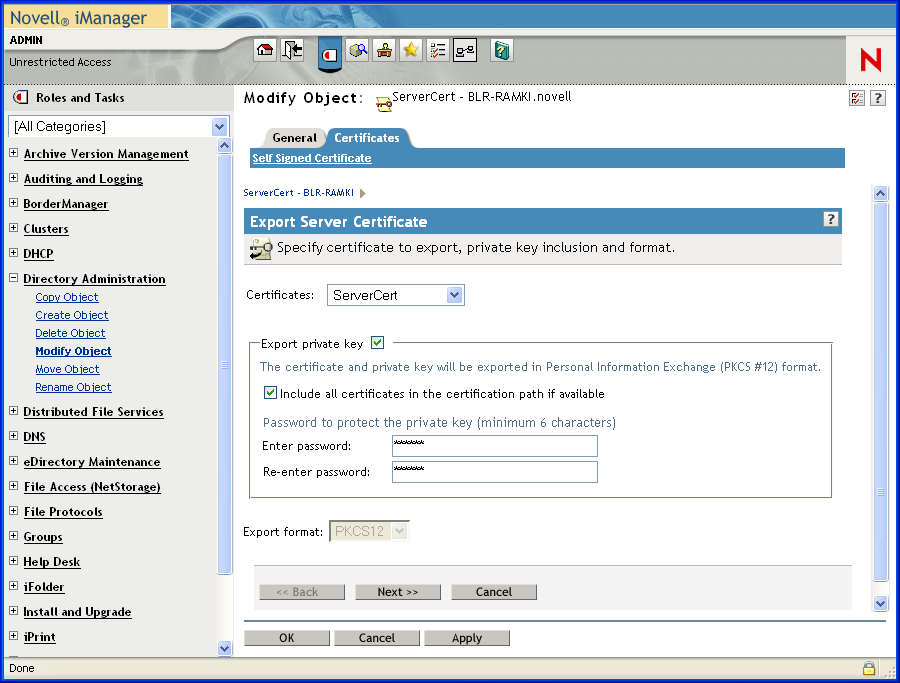
Task: Collapse Directory Administration category
Action: click(14, 278)
